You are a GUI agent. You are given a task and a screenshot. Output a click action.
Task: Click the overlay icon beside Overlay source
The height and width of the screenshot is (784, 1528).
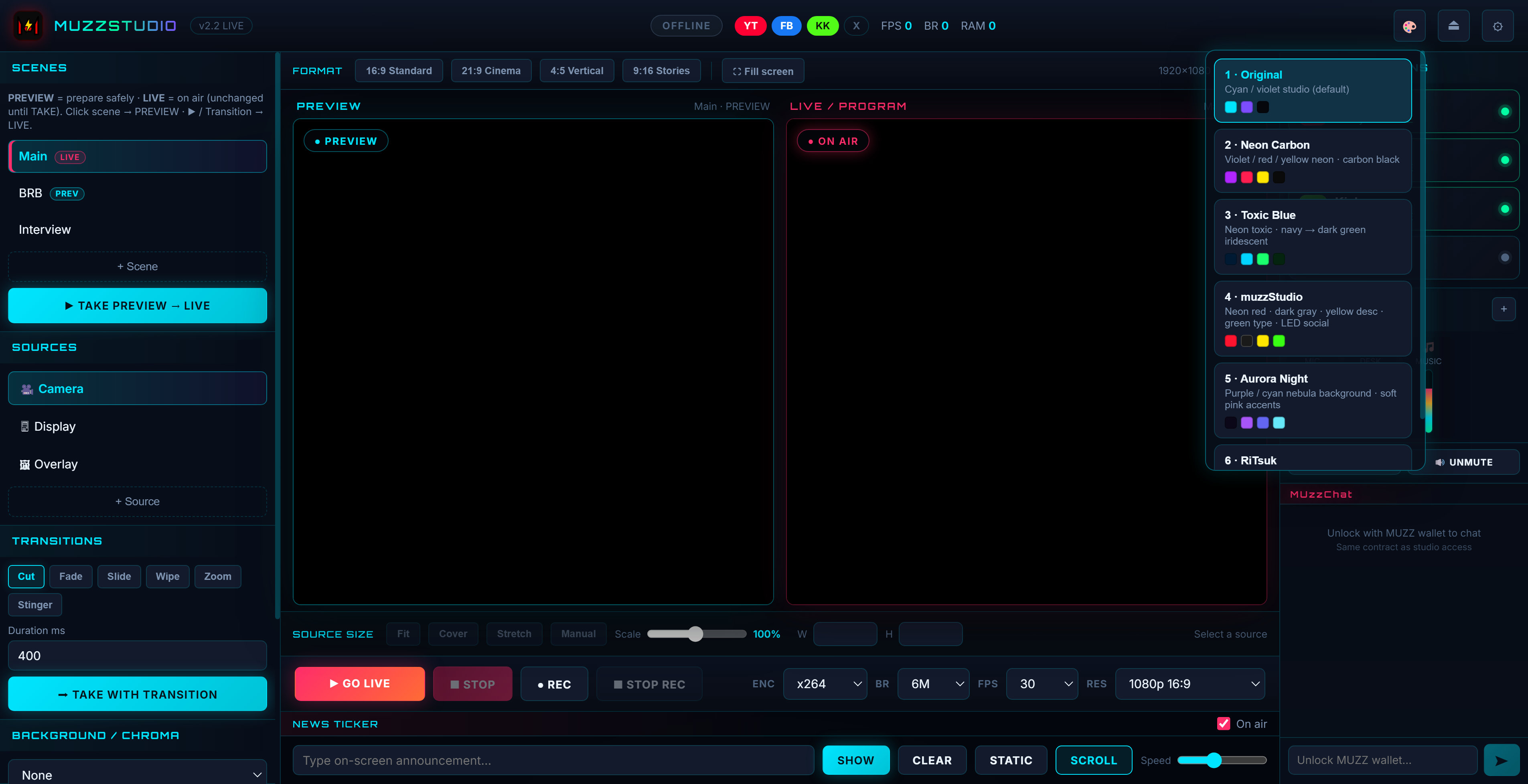coord(24,464)
